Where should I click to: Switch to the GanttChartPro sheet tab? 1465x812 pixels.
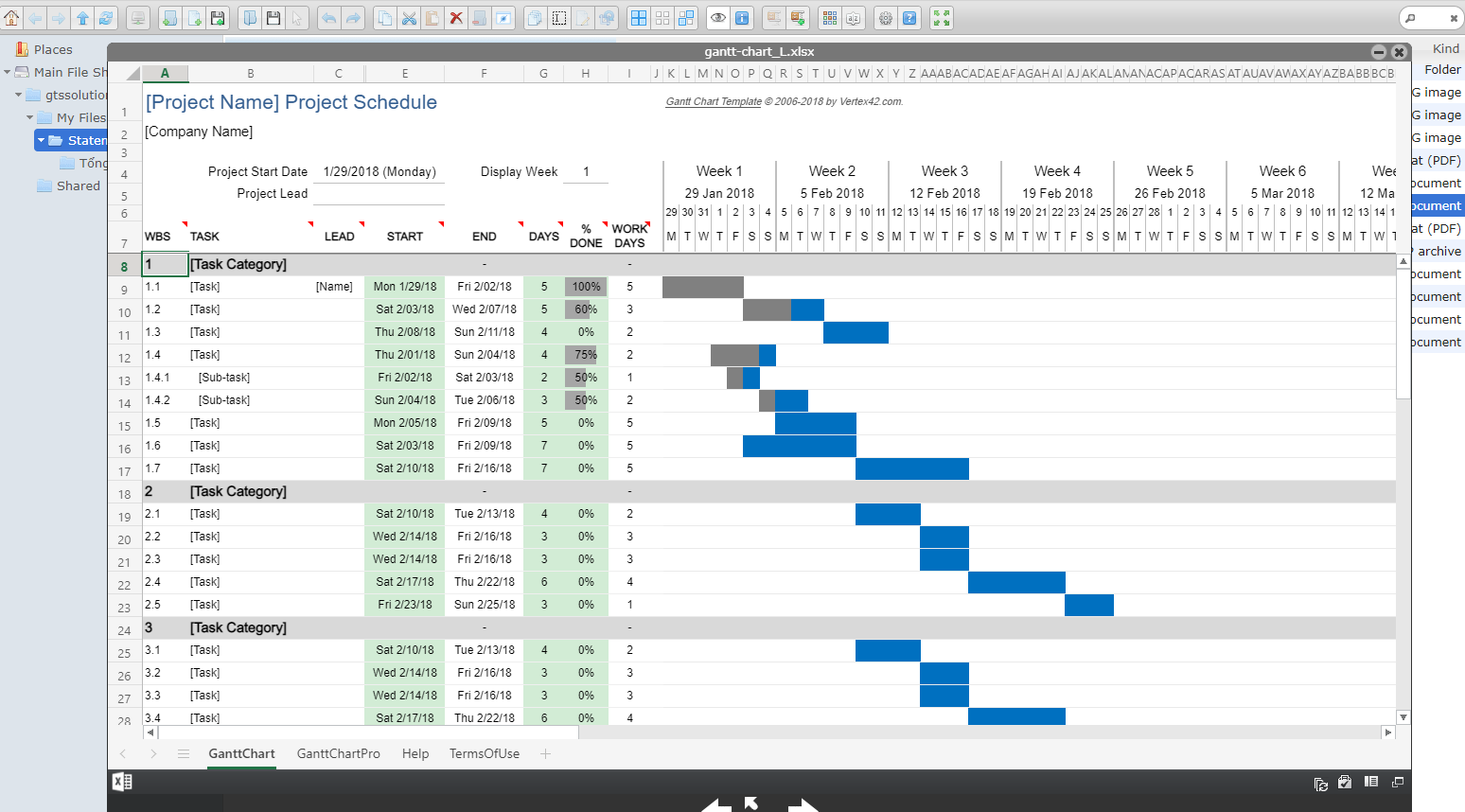pyautogui.click(x=338, y=753)
